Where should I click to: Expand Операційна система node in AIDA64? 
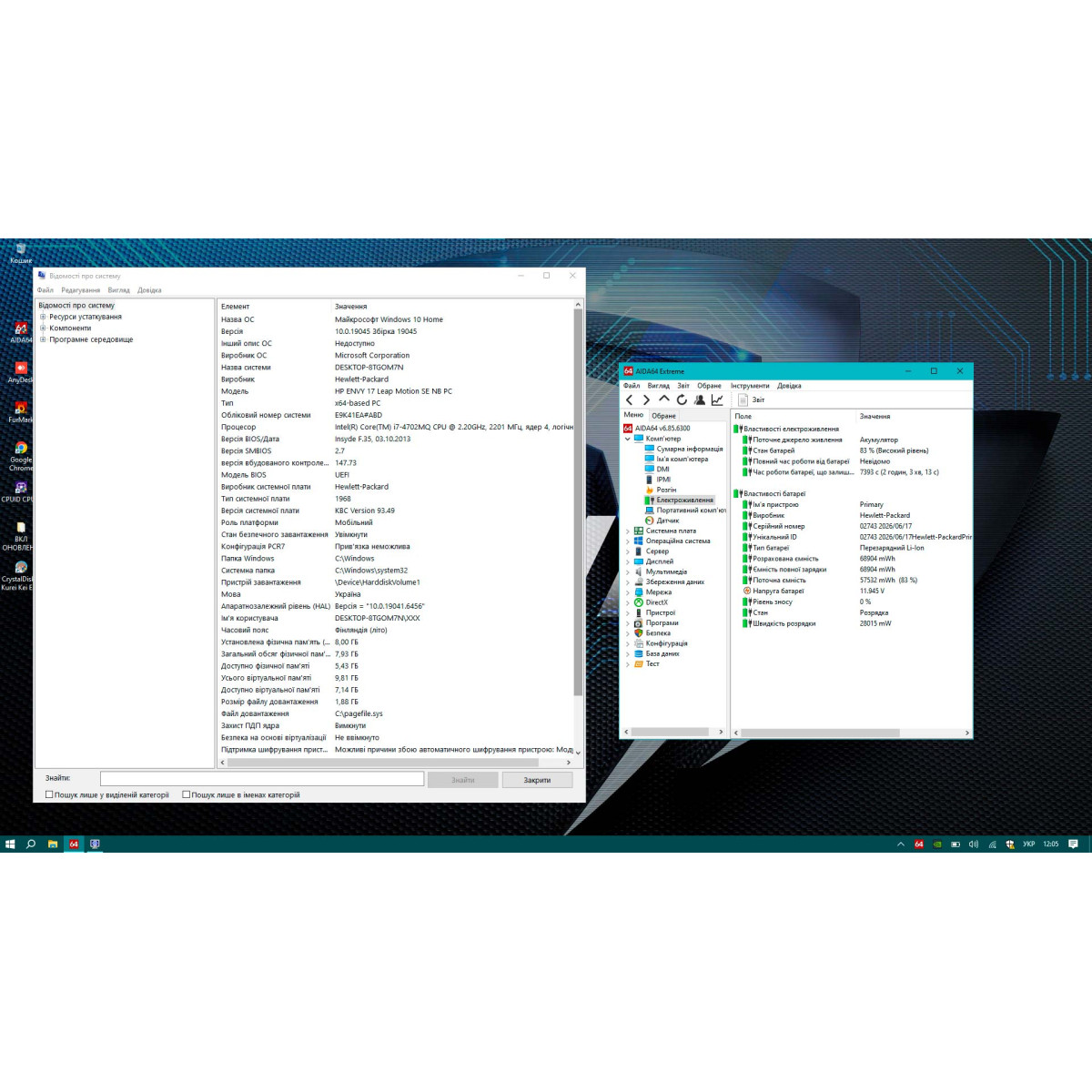tap(627, 541)
